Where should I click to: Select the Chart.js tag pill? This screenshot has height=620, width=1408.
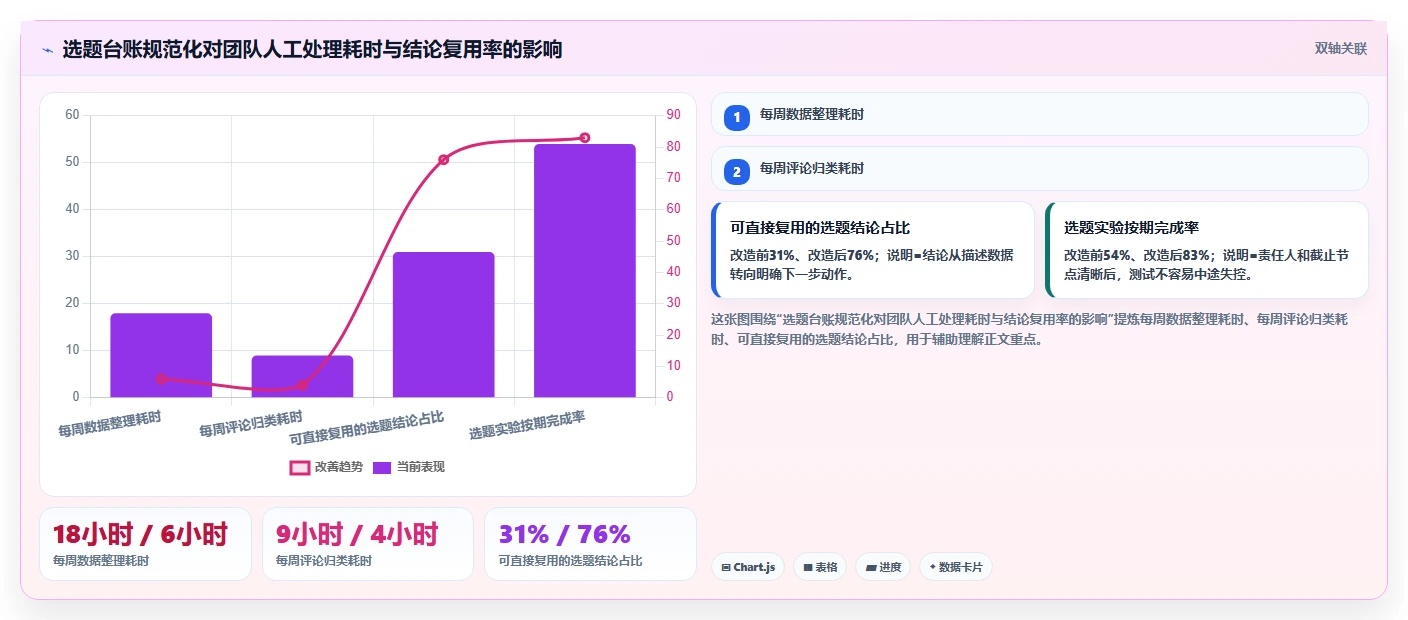(x=748, y=567)
